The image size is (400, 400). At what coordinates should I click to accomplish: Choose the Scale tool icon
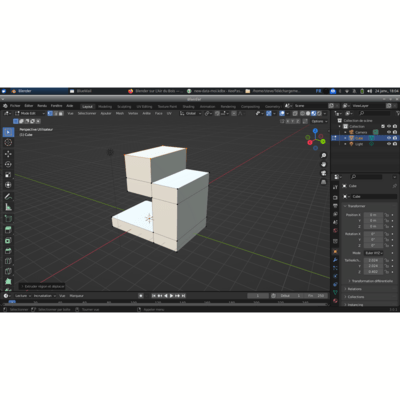[8, 175]
